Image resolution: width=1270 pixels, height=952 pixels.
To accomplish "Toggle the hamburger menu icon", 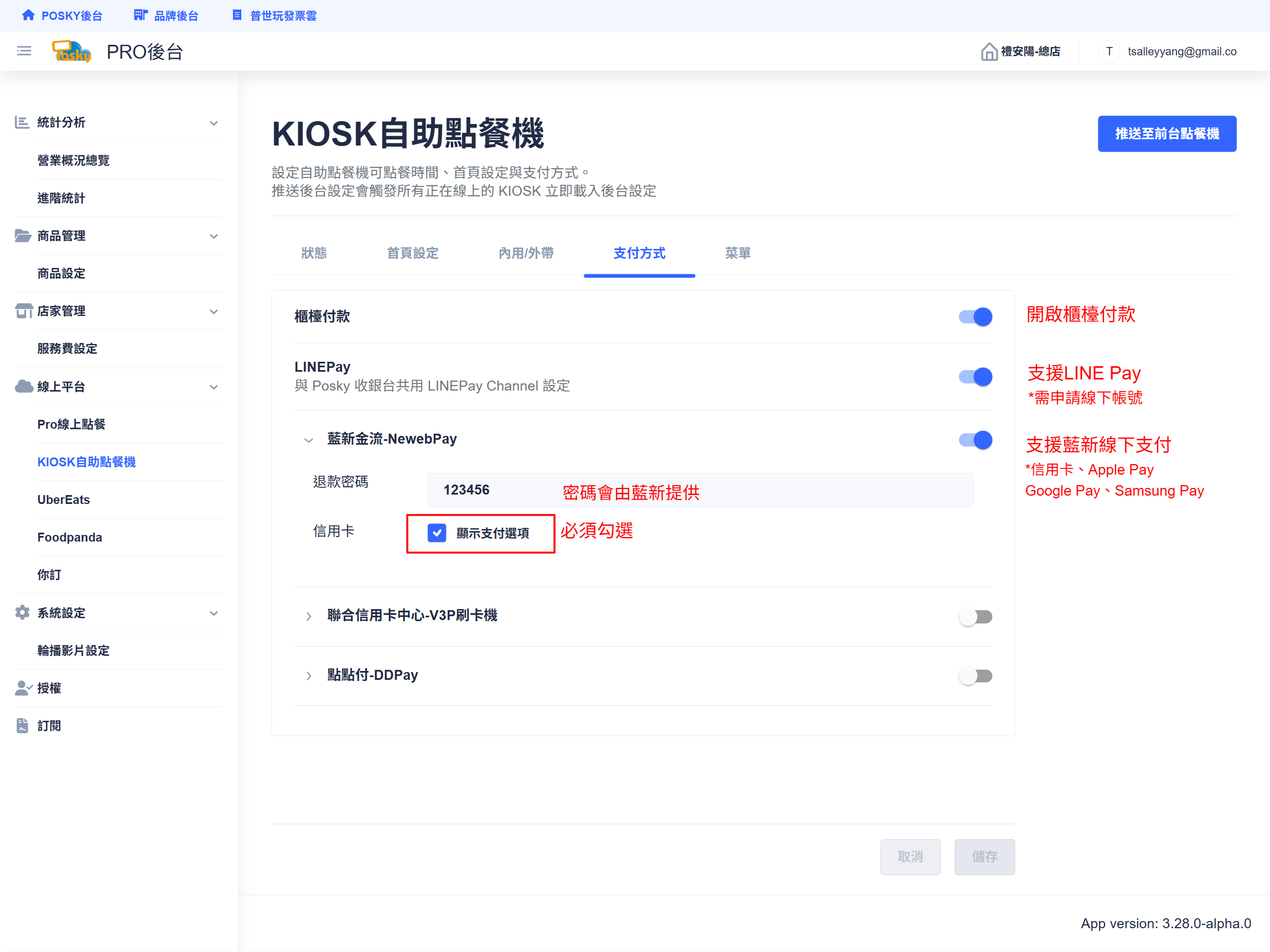I will 24,51.
